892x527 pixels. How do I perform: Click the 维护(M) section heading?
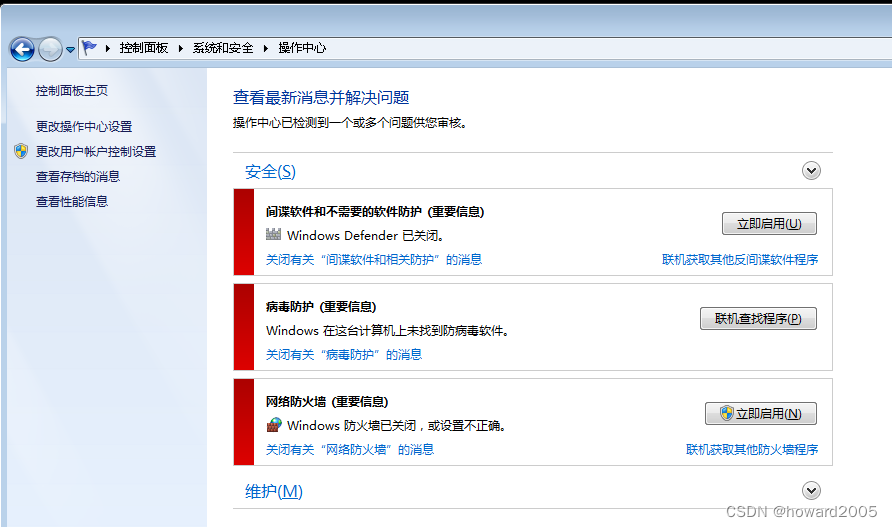pyautogui.click(x=274, y=491)
